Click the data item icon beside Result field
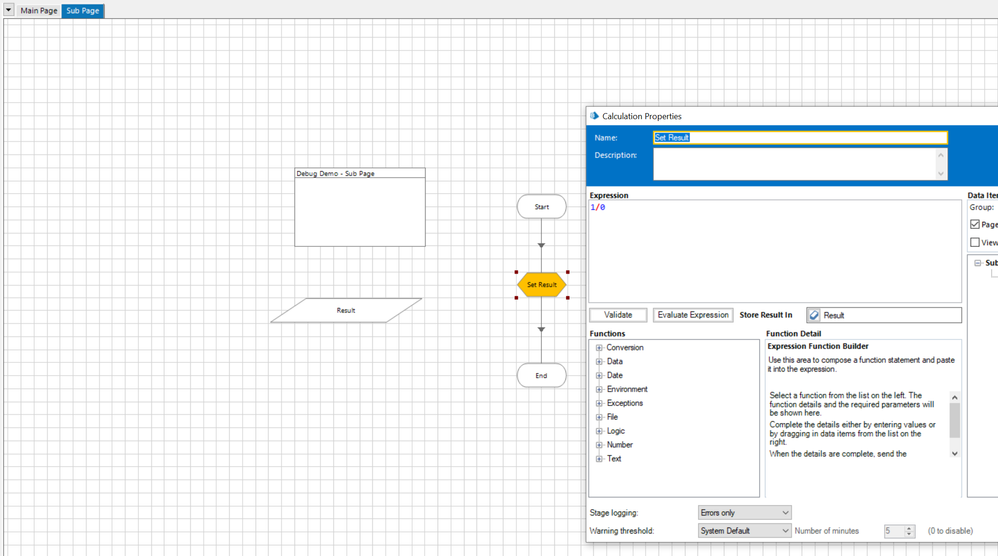Viewport: 998px width, 556px height. click(814, 315)
